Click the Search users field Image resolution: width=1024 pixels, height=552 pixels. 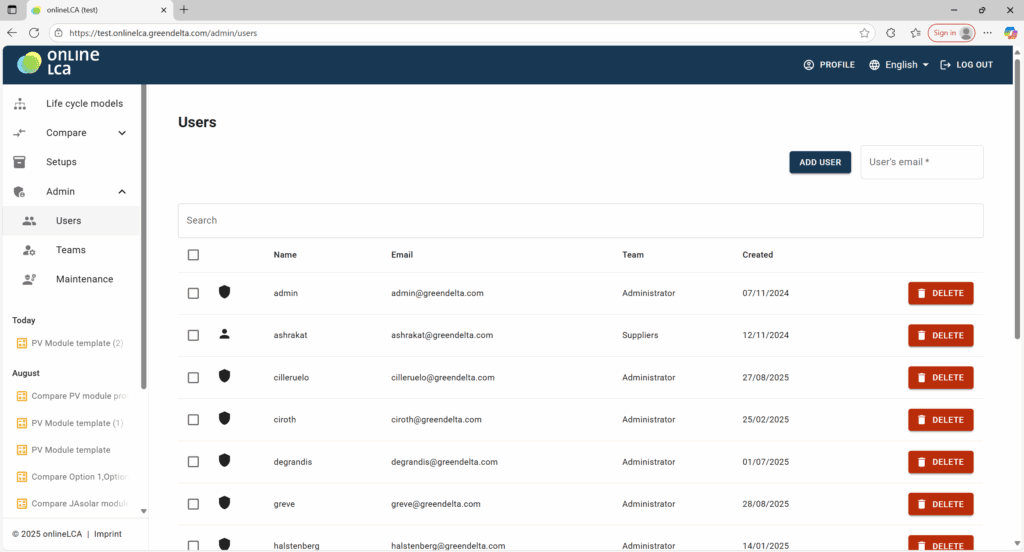point(580,220)
